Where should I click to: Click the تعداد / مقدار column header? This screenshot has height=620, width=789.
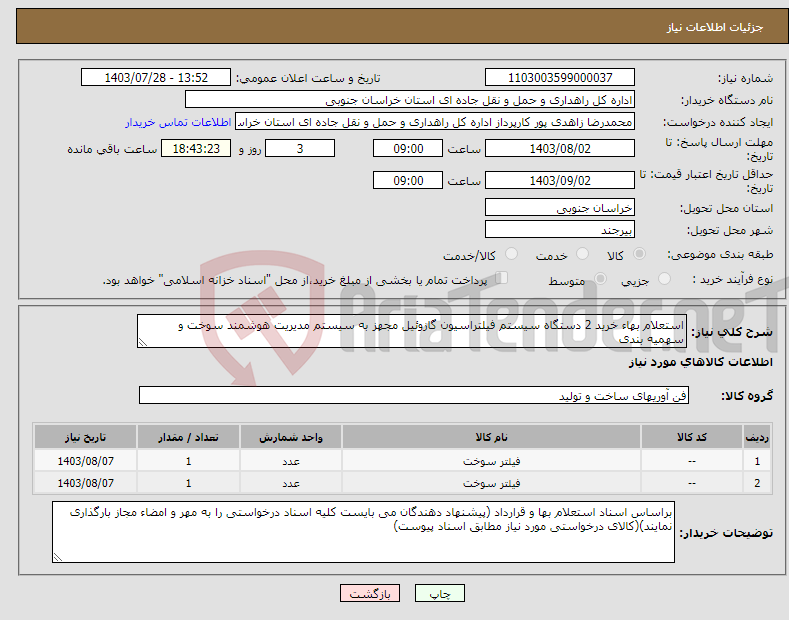[x=188, y=437]
